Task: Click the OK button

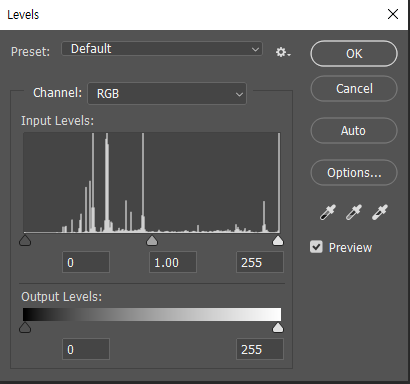Action: point(354,54)
